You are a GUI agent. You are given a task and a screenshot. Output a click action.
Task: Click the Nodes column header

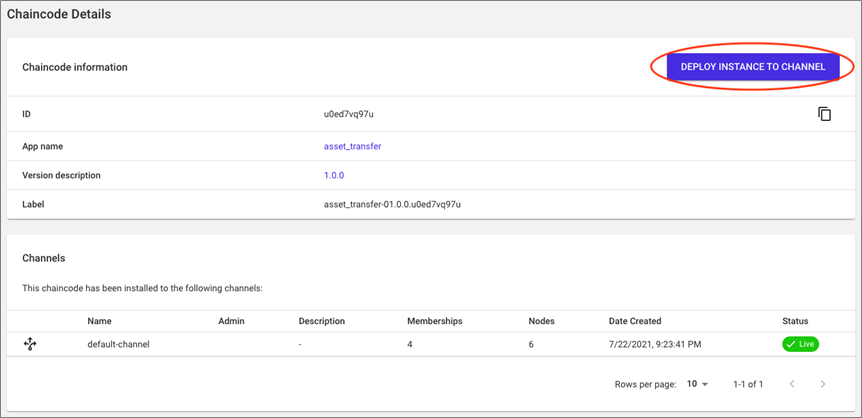click(x=541, y=321)
